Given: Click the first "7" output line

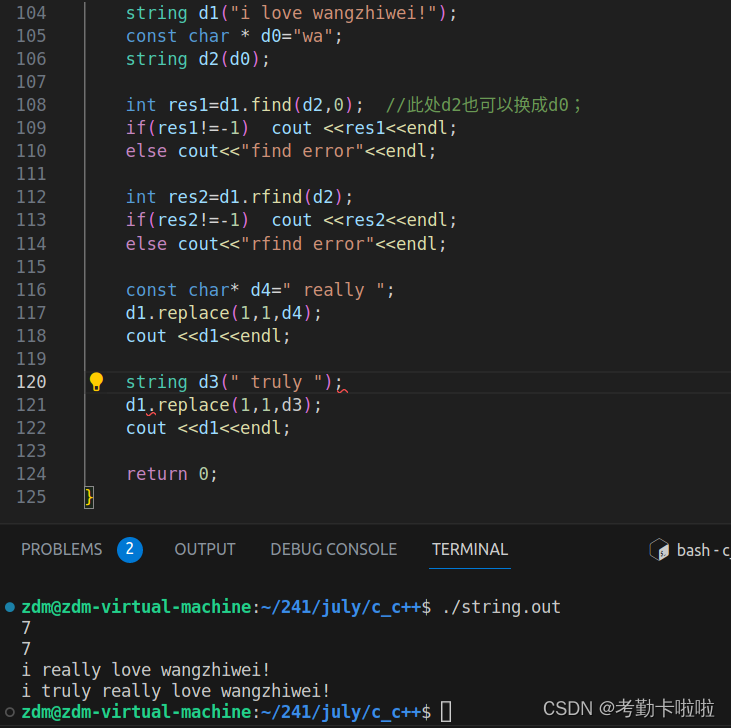Looking at the screenshot, I should click(x=26, y=628).
